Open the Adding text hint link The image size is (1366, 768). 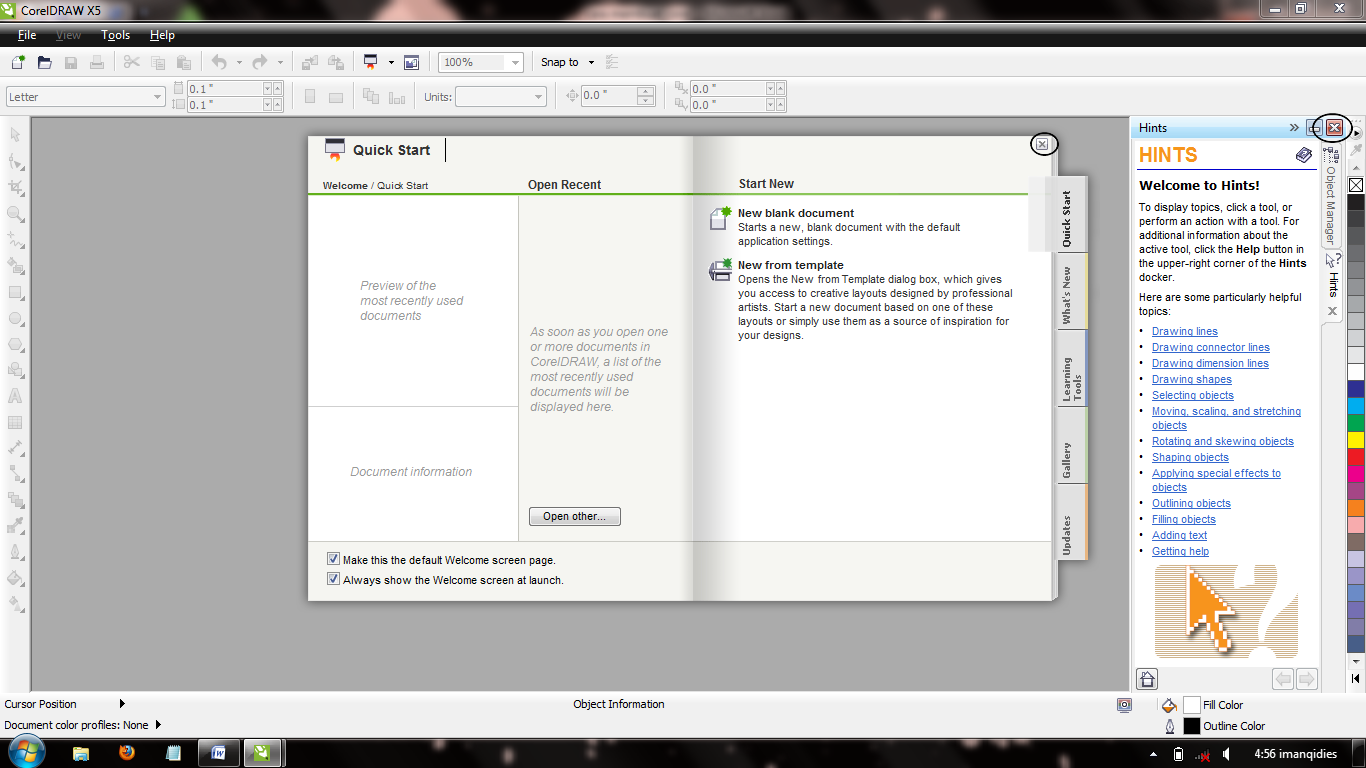point(1179,535)
